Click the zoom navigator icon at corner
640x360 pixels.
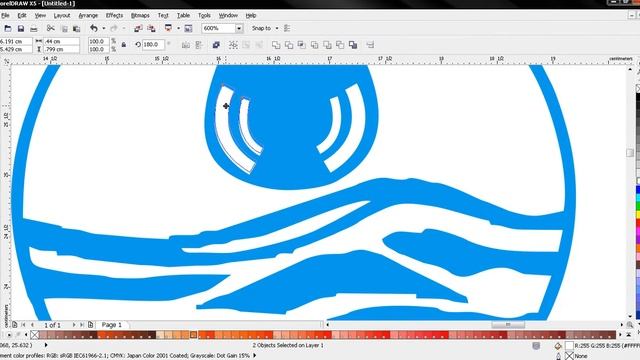630,325
